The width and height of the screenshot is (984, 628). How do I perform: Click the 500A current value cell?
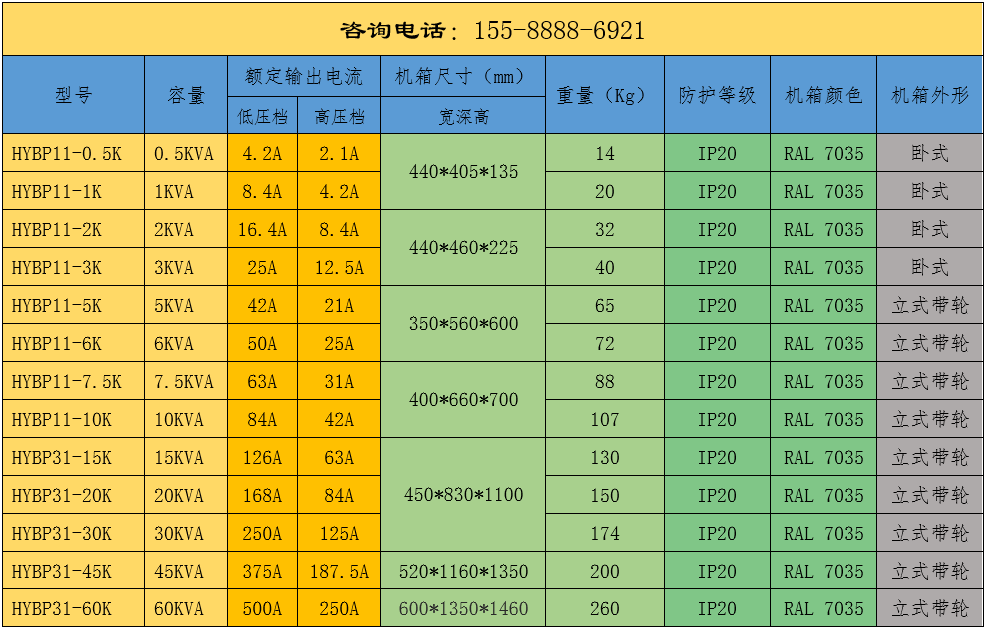[x=262, y=608]
